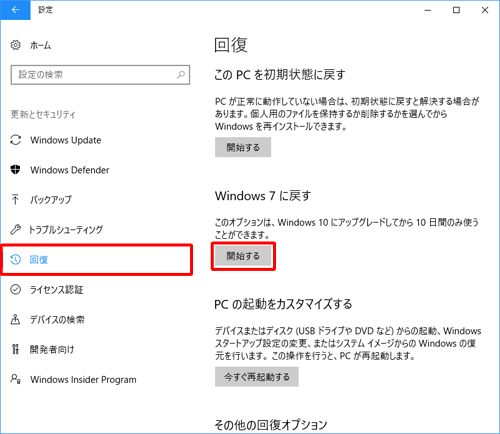Click the magnifier icon in search box
Image resolution: width=500 pixels, height=434 pixels.
click(181, 75)
